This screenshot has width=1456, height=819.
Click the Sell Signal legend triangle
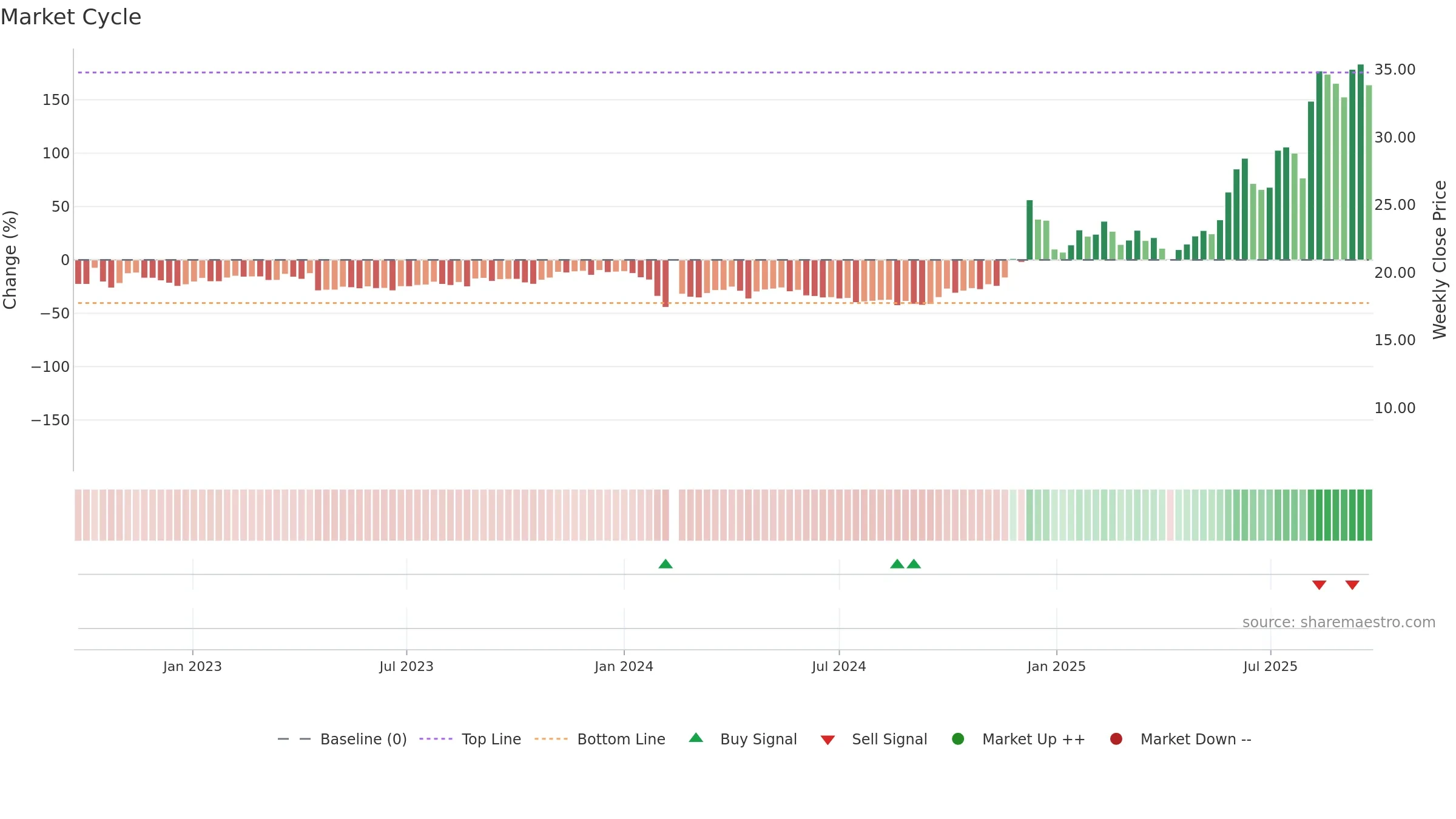tap(827, 740)
